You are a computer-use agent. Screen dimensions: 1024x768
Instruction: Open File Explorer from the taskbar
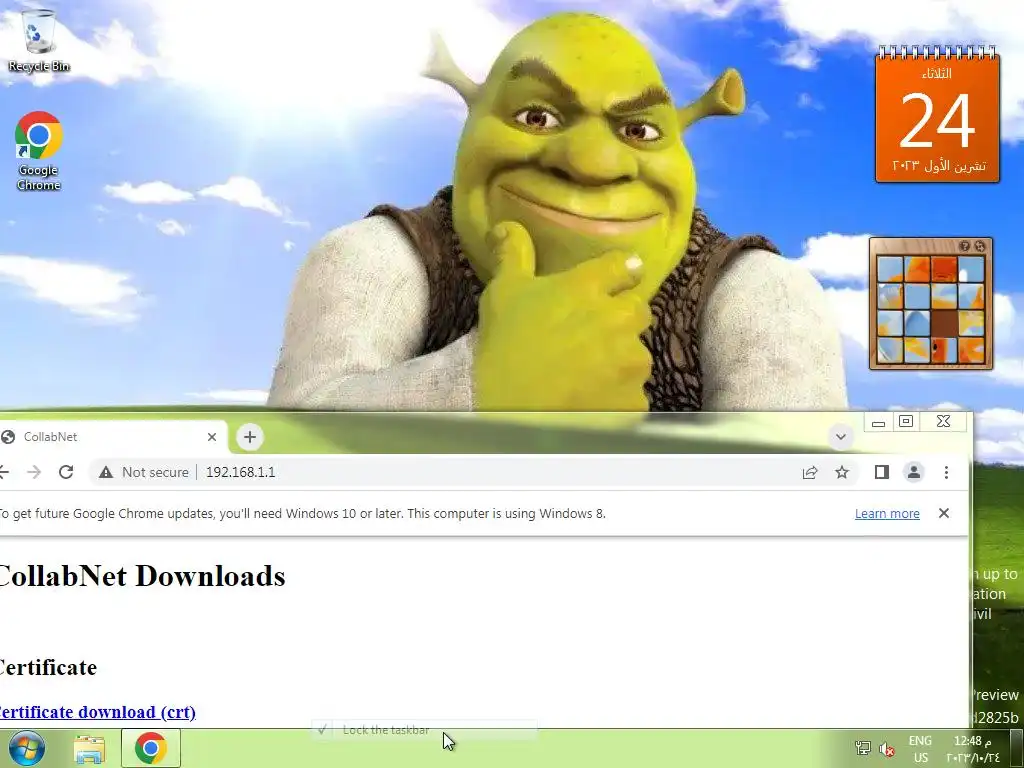coord(89,749)
